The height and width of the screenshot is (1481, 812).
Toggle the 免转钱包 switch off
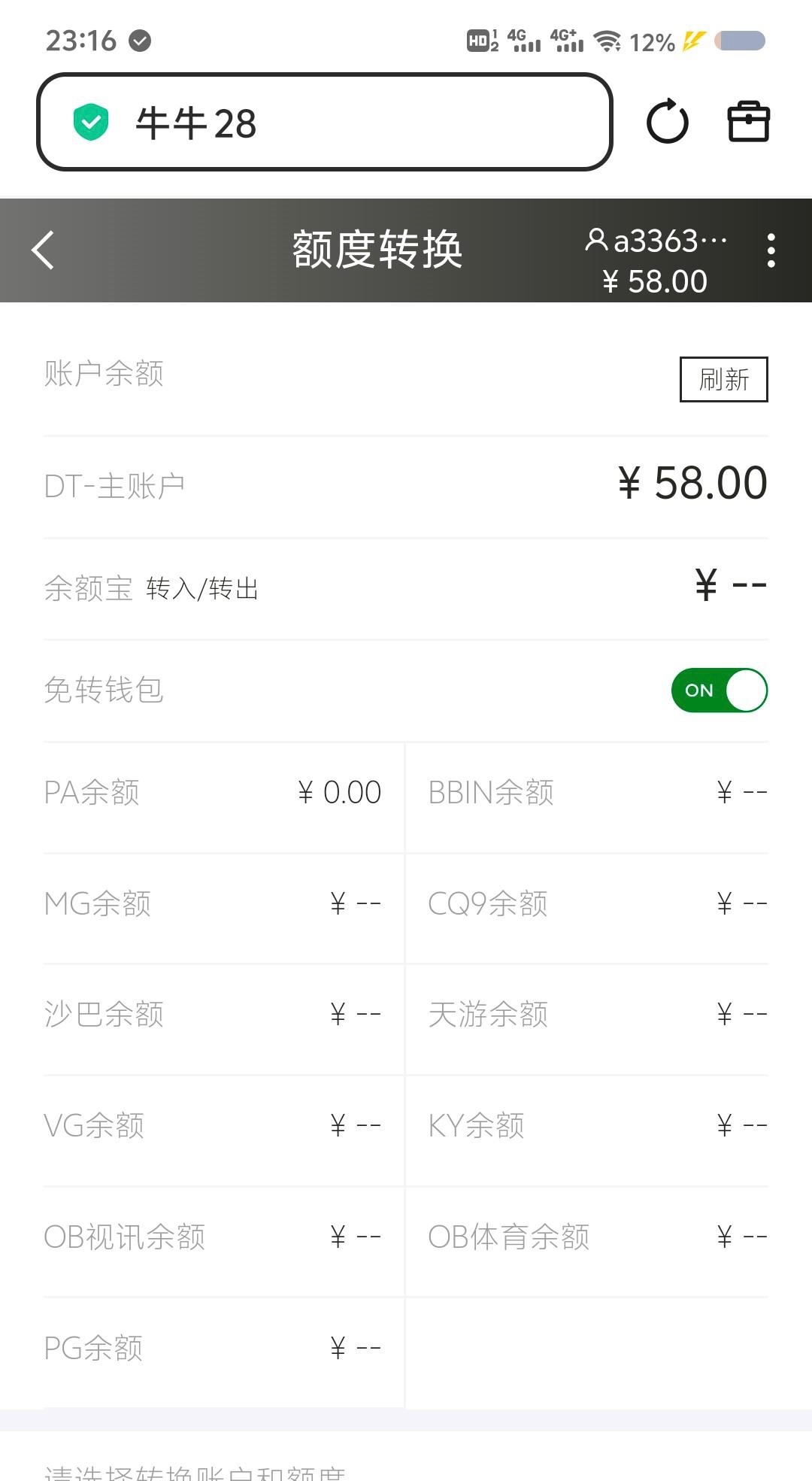pyautogui.click(x=719, y=690)
